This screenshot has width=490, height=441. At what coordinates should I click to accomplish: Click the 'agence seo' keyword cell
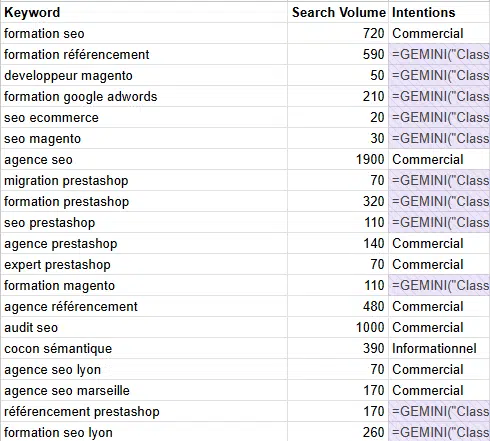pyautogui.click(x=144, y=159)
